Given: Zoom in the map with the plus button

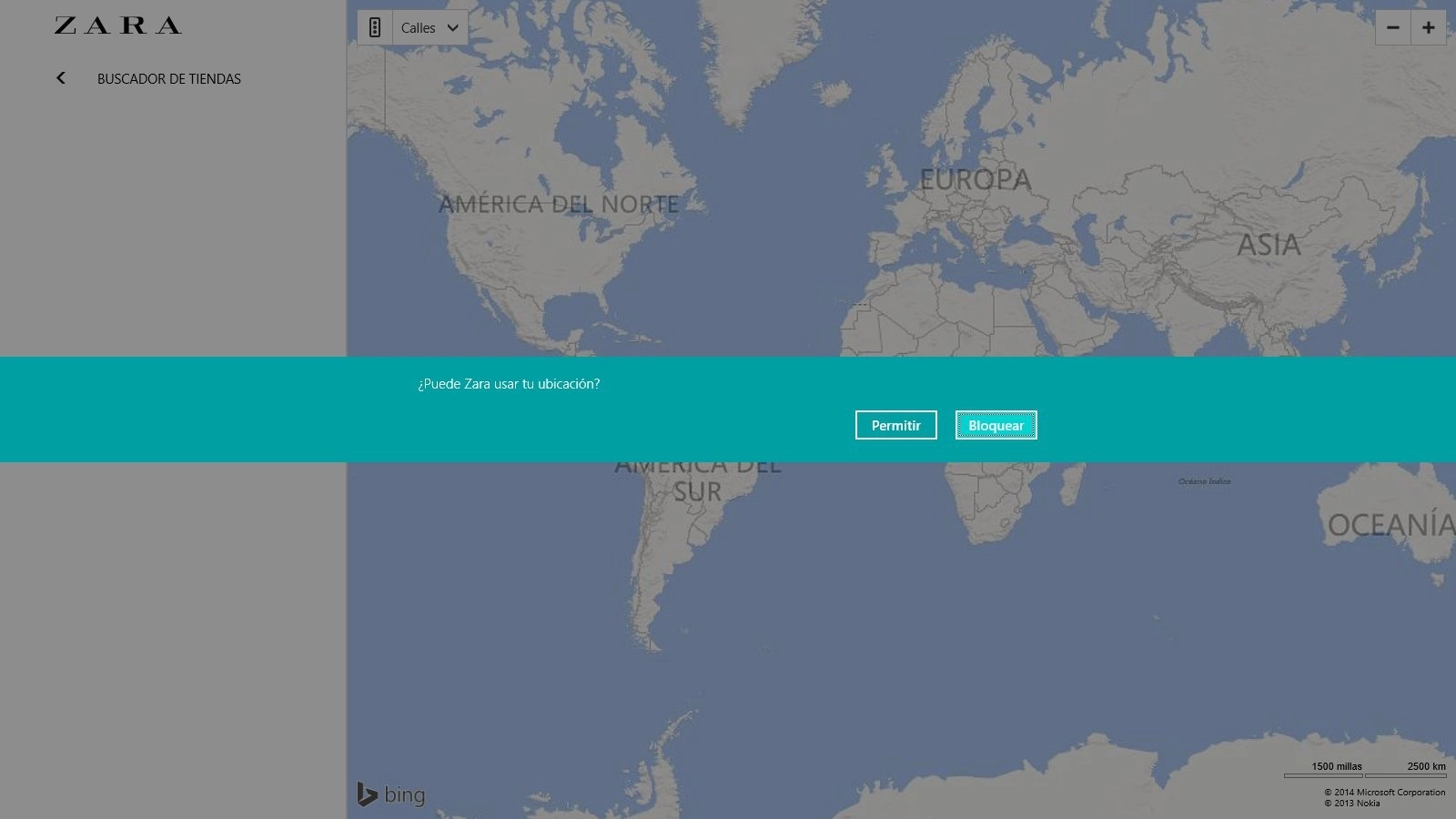Looking at the screenshot, I should click(1429, 28).
